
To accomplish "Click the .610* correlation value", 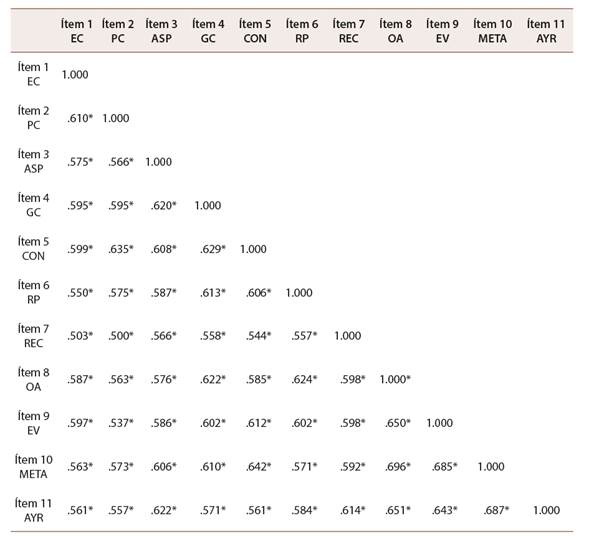I will (x=80, y=118).
